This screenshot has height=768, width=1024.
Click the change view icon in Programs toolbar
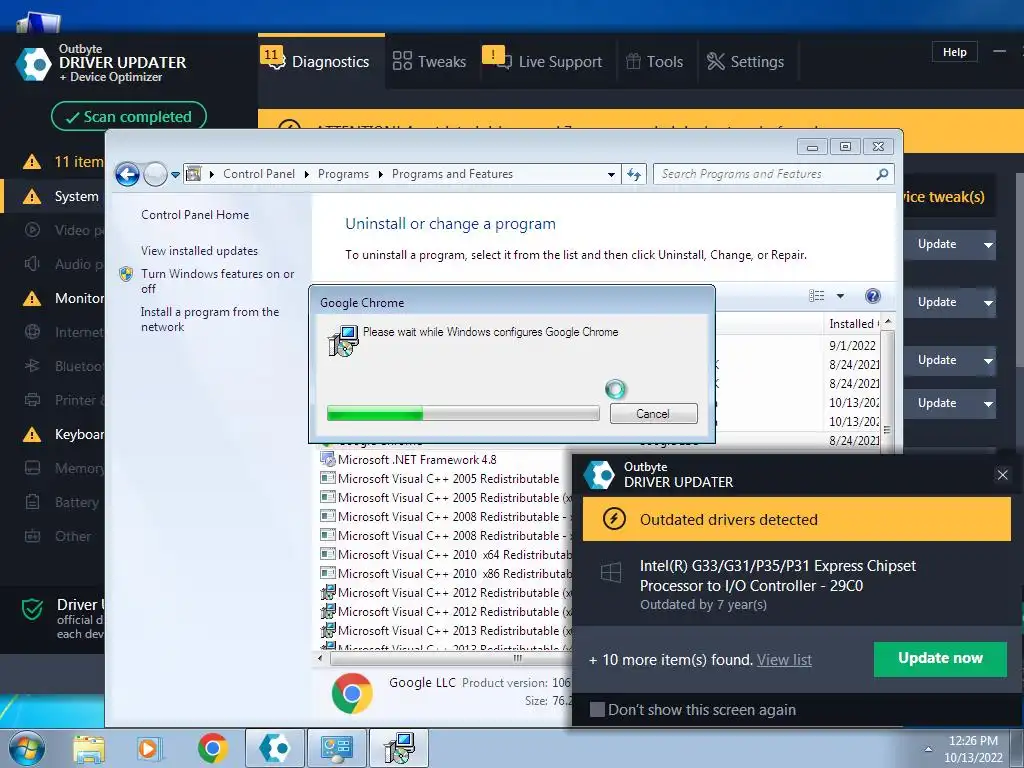click(x=816, y=296)
